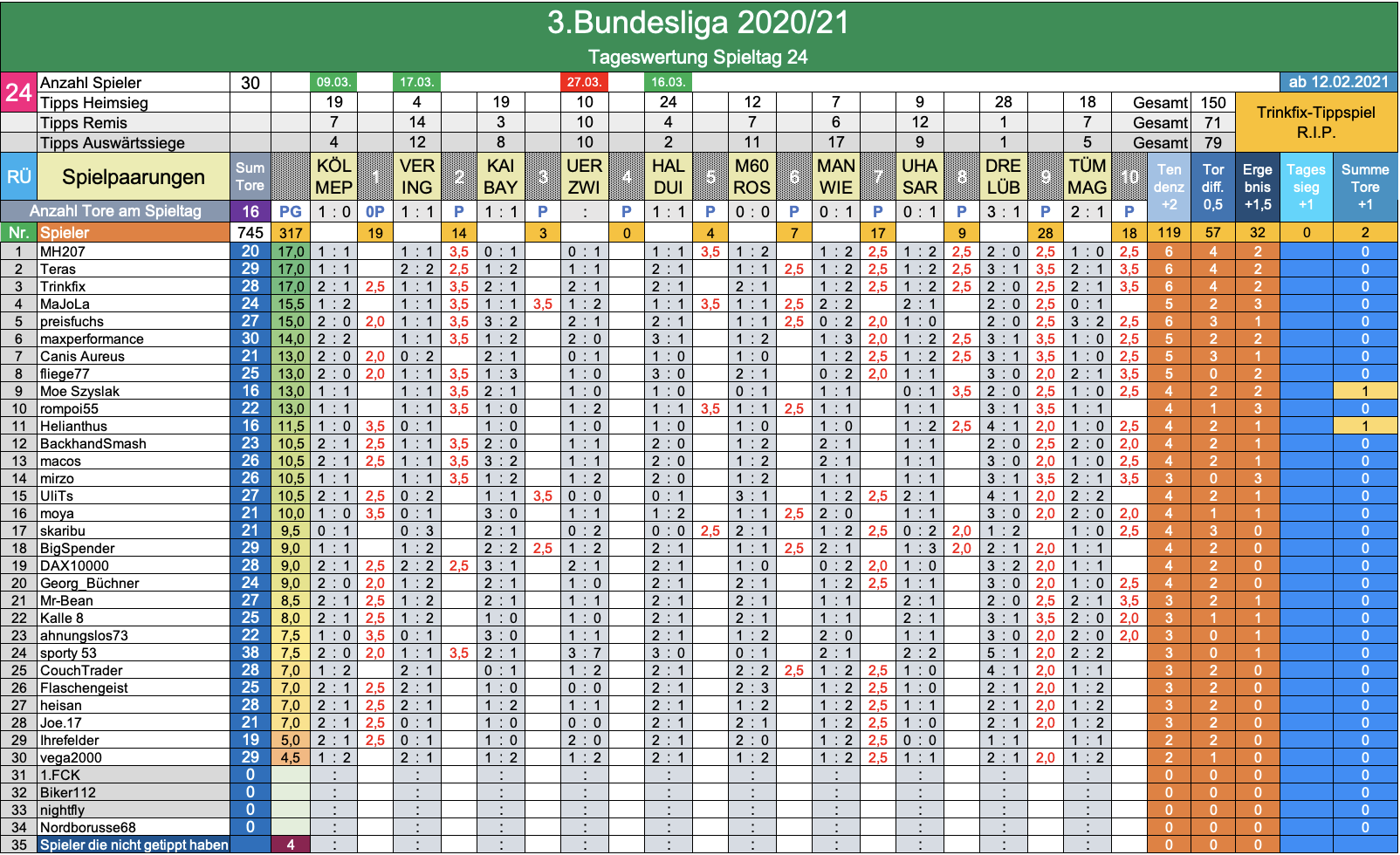This screenshot has height=855, width=1400.
Task: Click total goals sum cell '745'
Action: [250, 232]
